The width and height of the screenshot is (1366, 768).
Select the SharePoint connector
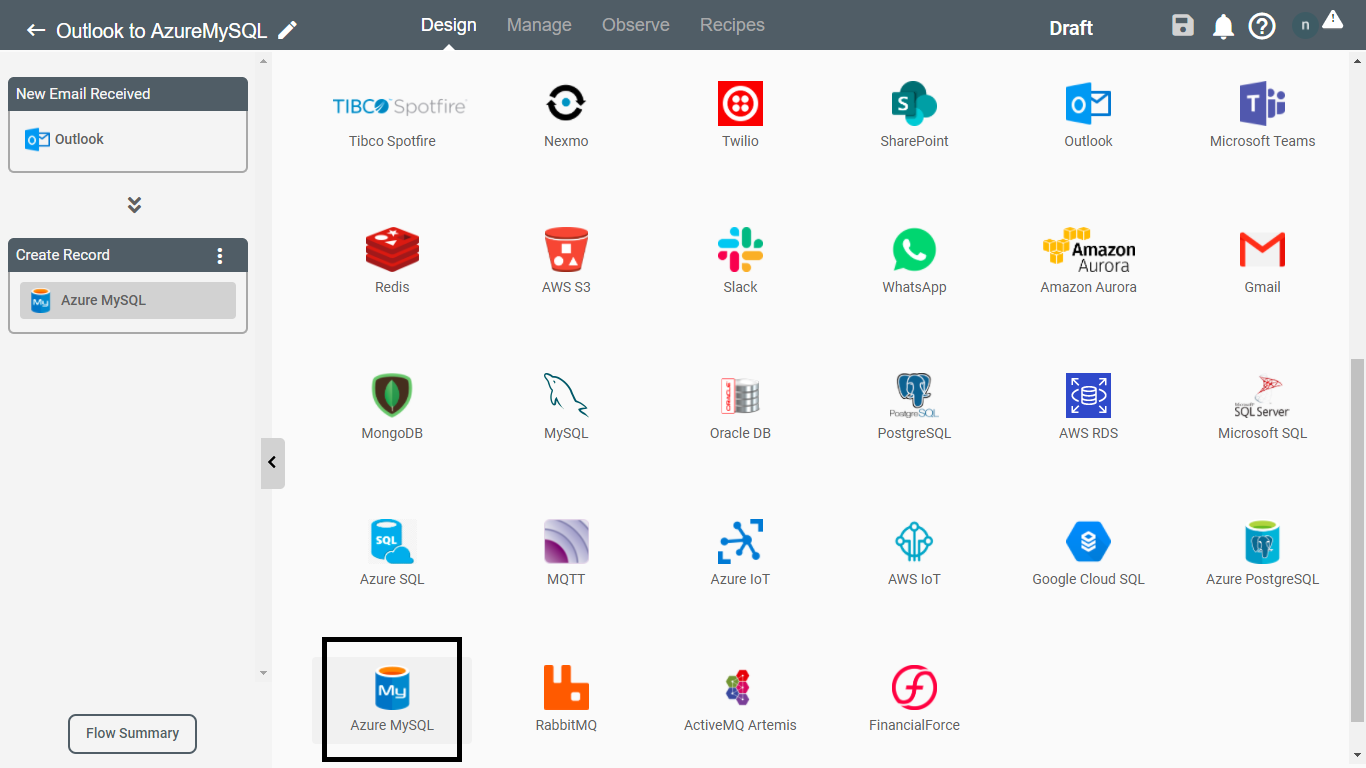914,116
